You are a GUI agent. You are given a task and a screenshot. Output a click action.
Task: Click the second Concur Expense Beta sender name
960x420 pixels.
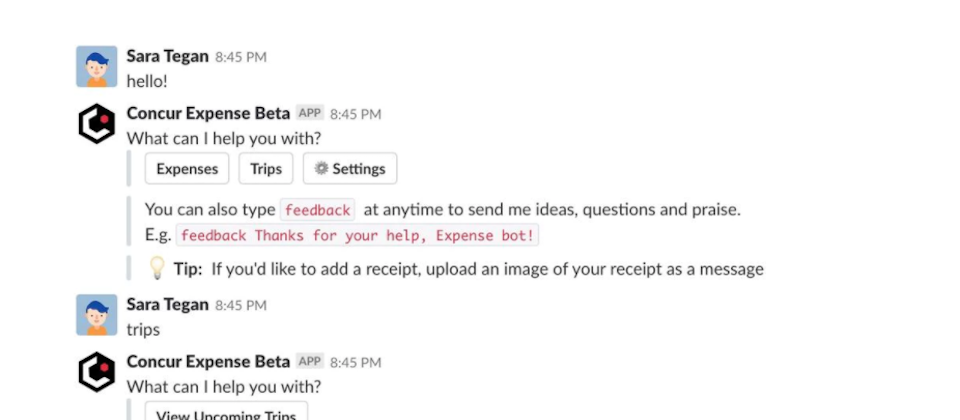(x=208, y=361)
